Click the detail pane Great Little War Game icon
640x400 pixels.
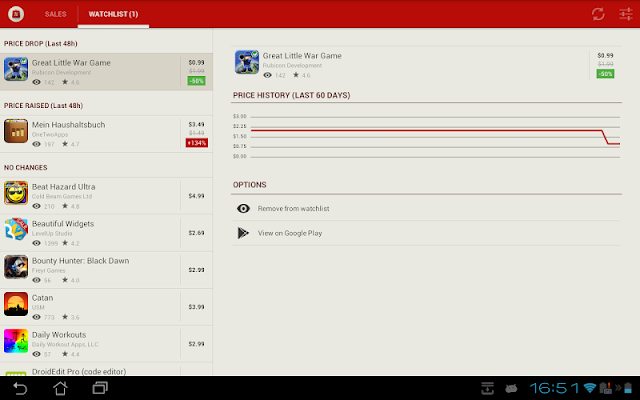(x=247, y=62)
